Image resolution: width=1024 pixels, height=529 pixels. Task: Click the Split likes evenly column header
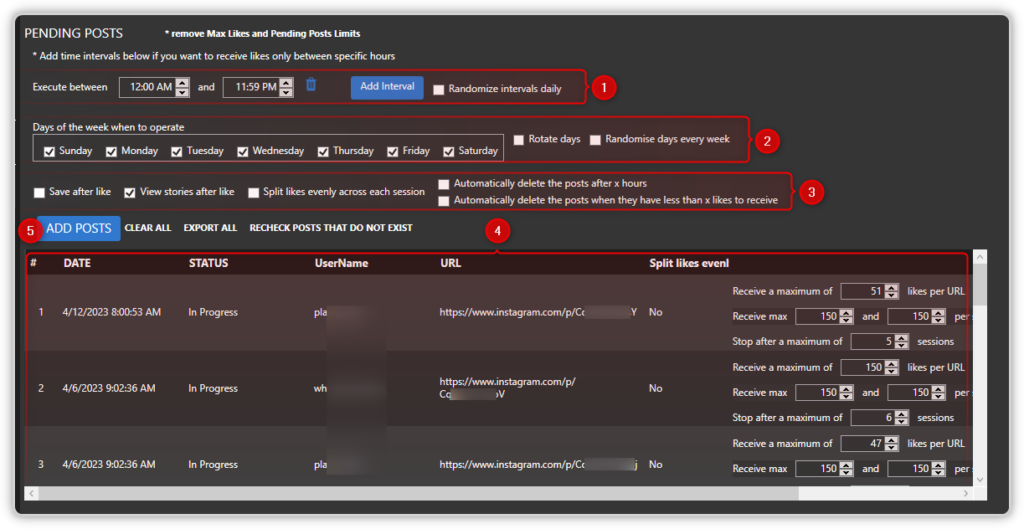click(x=689, y=263)
